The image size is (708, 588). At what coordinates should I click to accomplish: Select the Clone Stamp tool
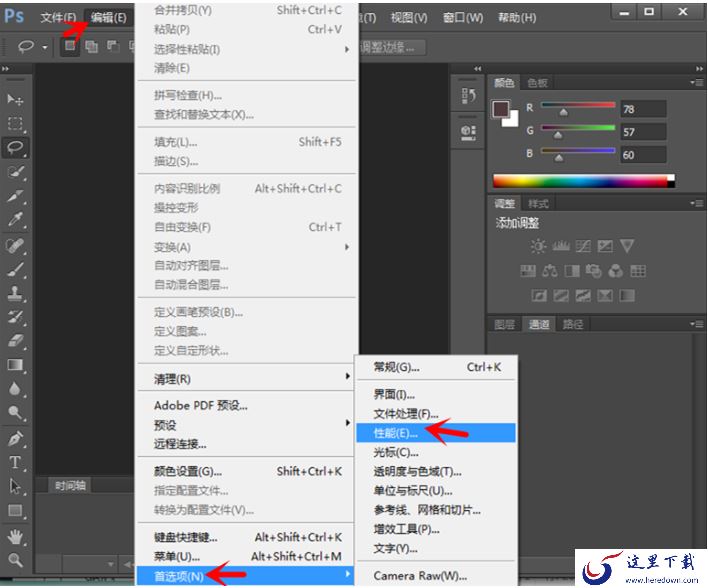tap(15, 293)
